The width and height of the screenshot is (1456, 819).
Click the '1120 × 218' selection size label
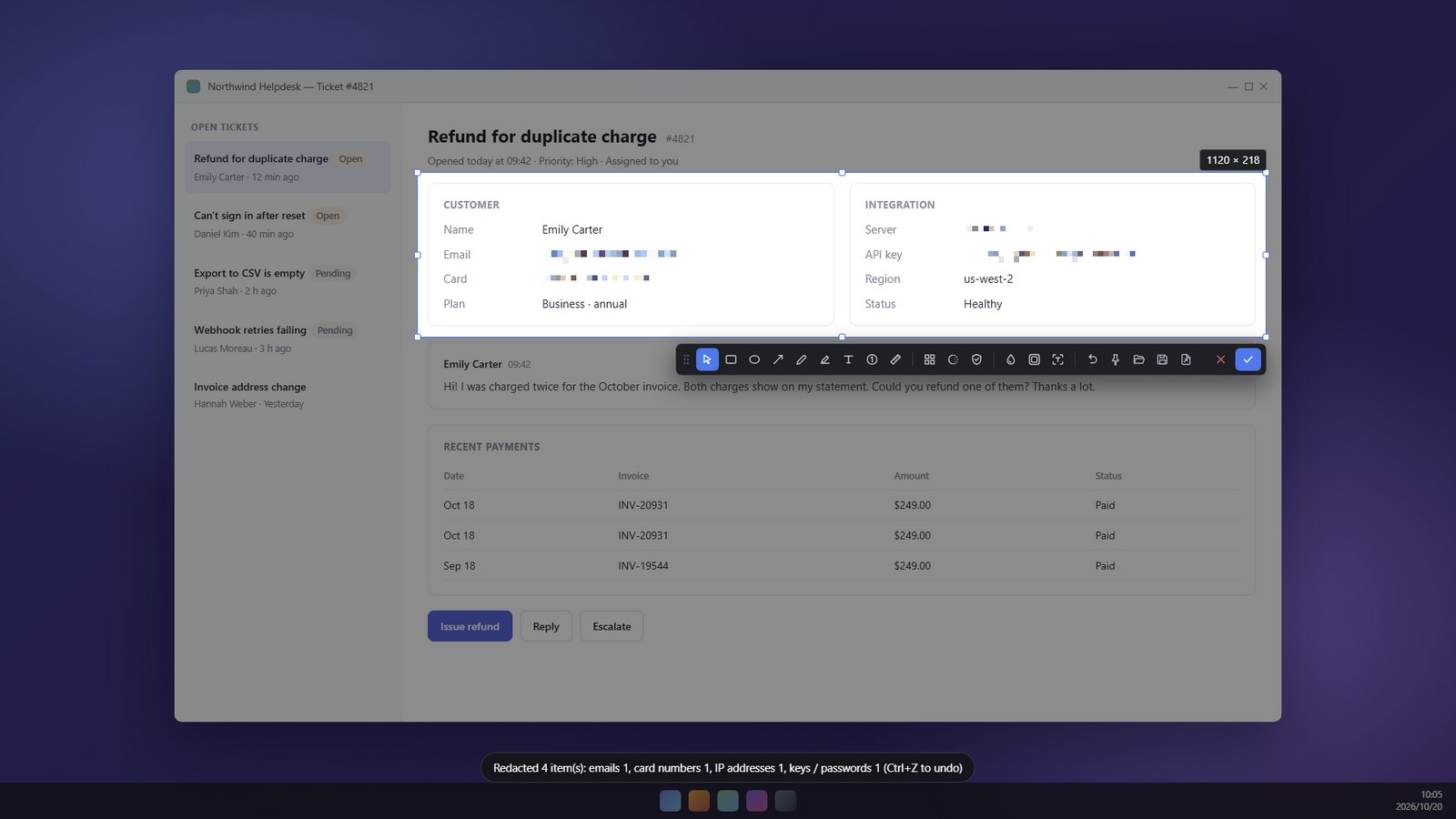(x=1233, y=160)
